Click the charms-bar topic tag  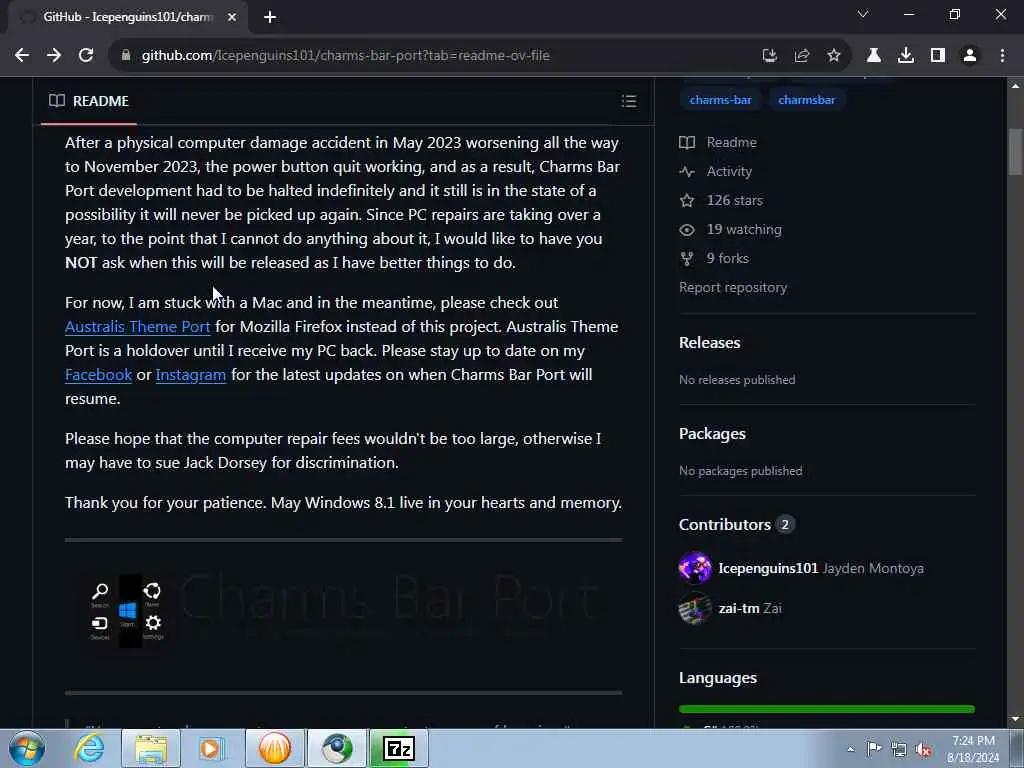[720, 100]
